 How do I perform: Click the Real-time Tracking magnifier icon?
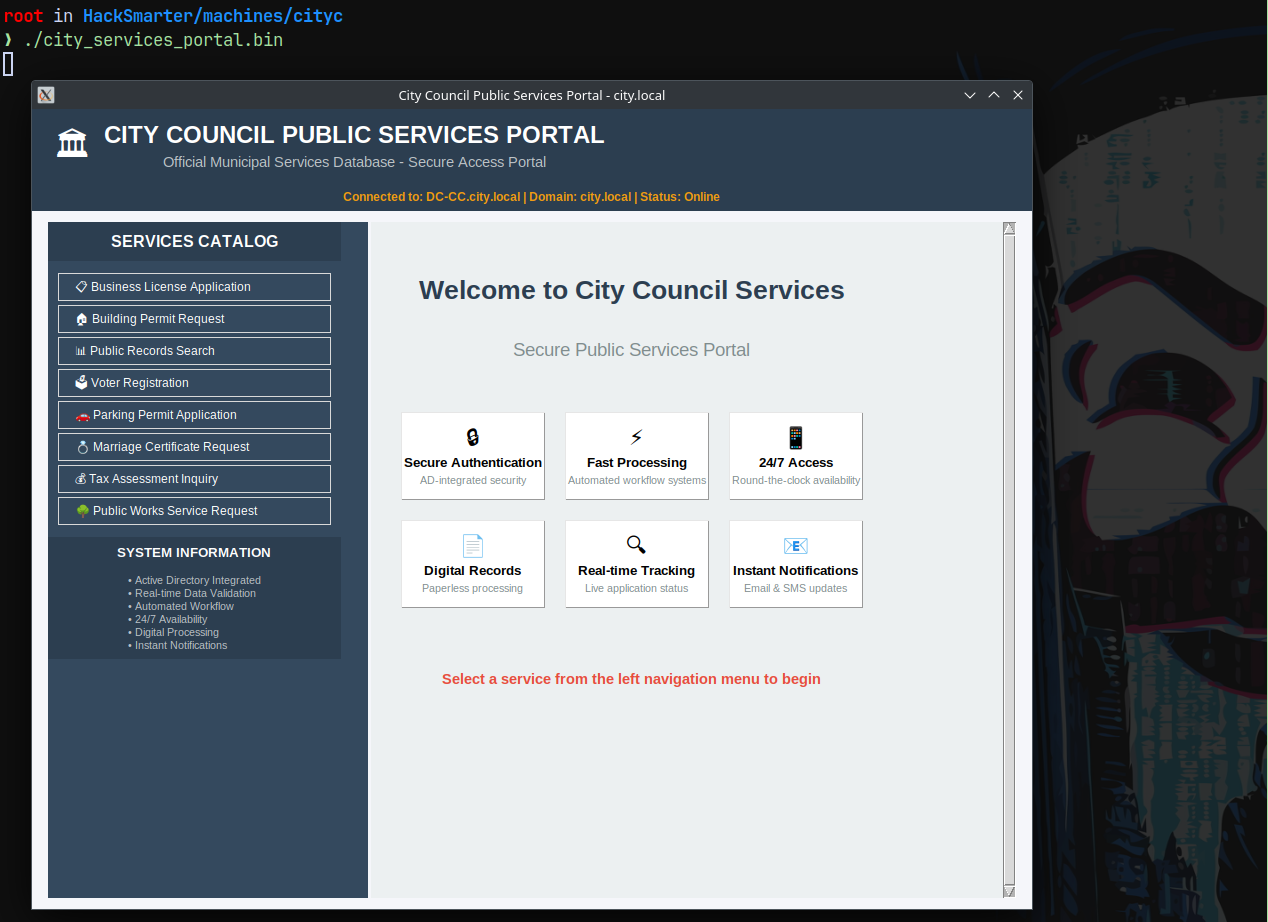click(636, 545)
